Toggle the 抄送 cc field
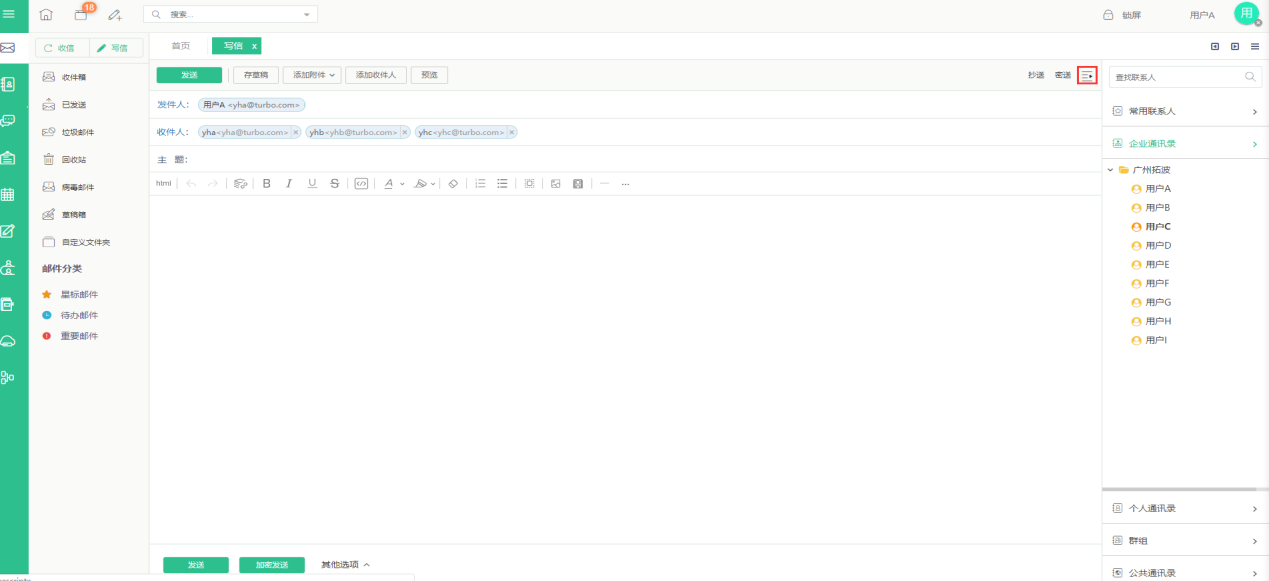 click(x=1036, y=75)
